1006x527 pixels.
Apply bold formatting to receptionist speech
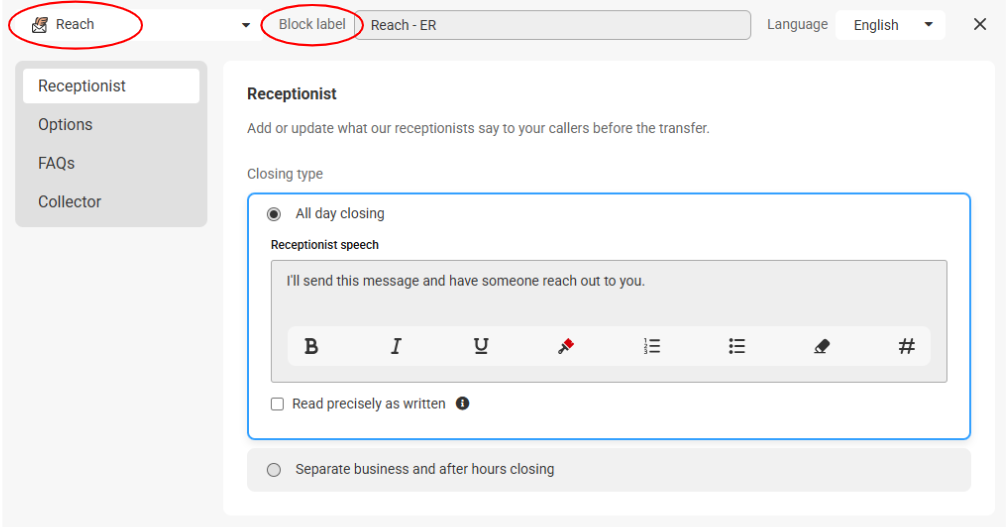tap(311, 347)
